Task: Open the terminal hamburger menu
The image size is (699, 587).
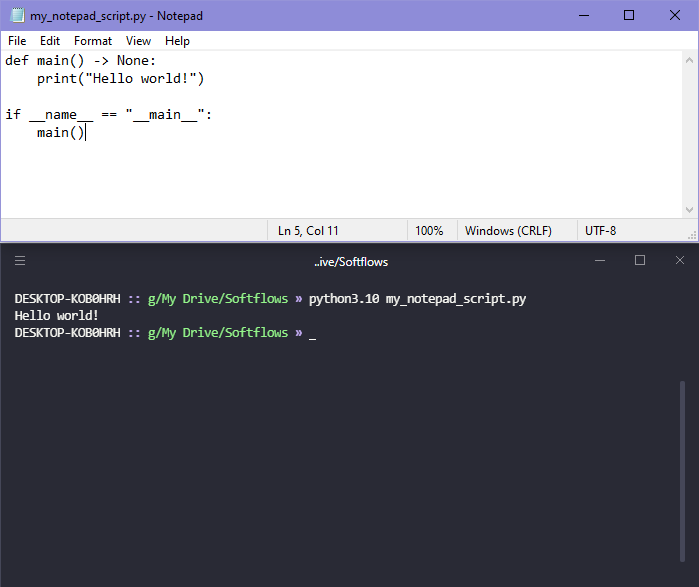Action: tap(20, 261)
